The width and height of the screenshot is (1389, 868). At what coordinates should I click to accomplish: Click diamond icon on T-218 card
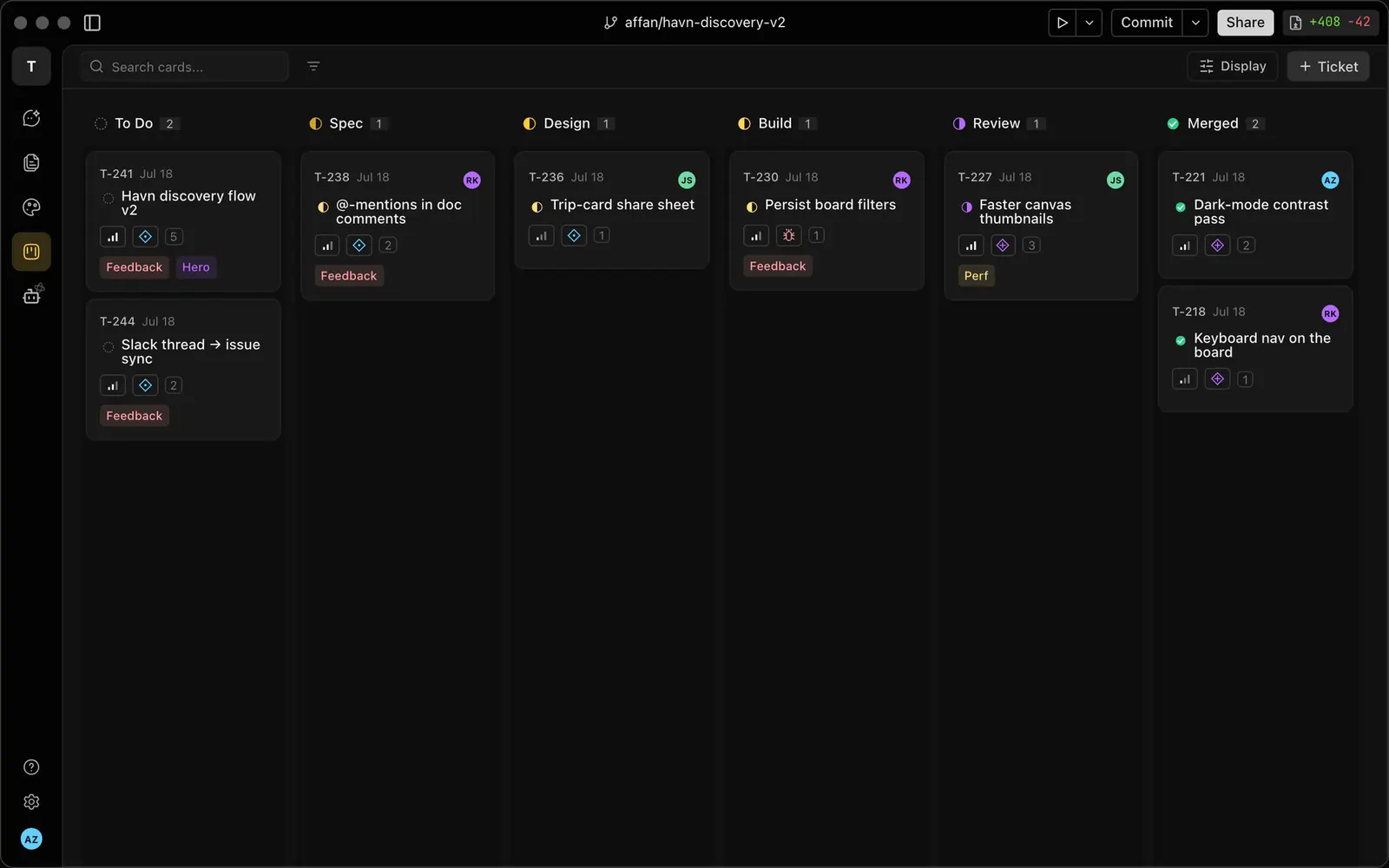[1217, 379]
